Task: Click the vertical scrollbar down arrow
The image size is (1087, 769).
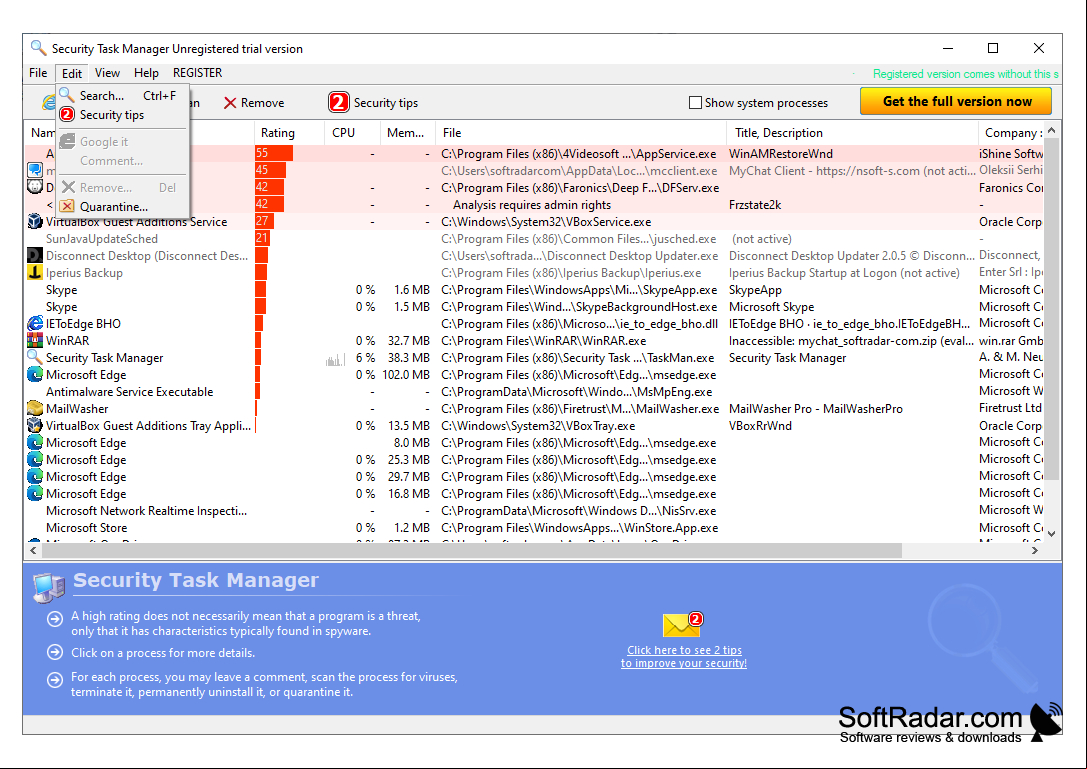Action: pos(1052,533)
